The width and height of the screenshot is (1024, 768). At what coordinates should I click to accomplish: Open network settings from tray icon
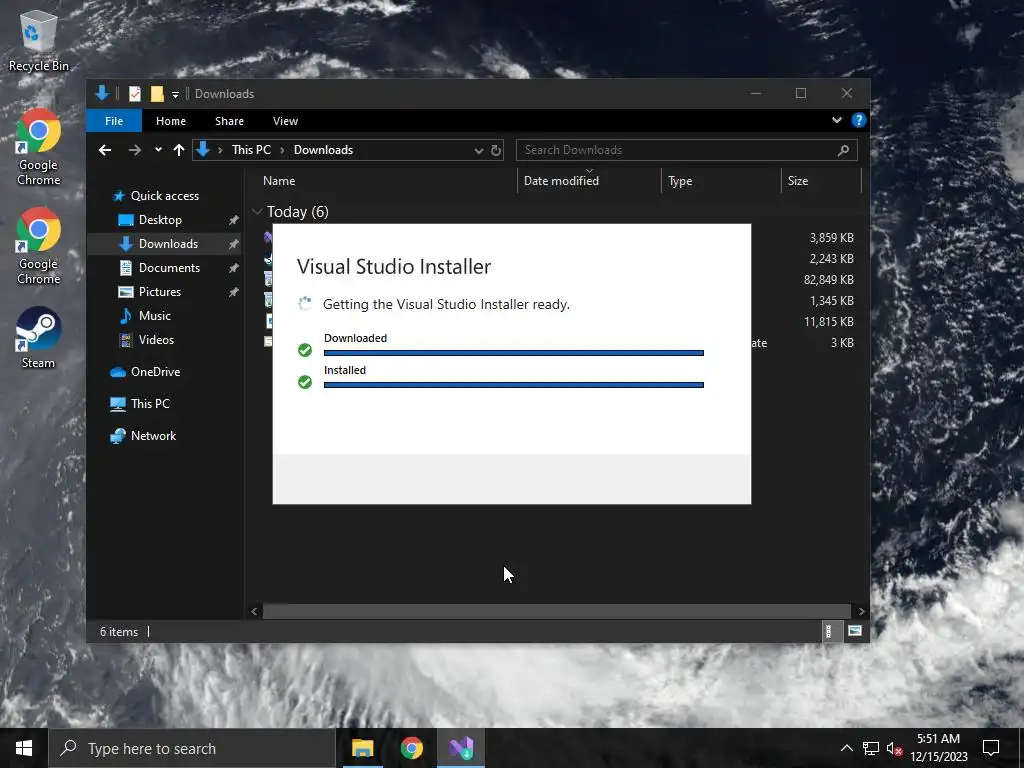[x=871, y=748]
